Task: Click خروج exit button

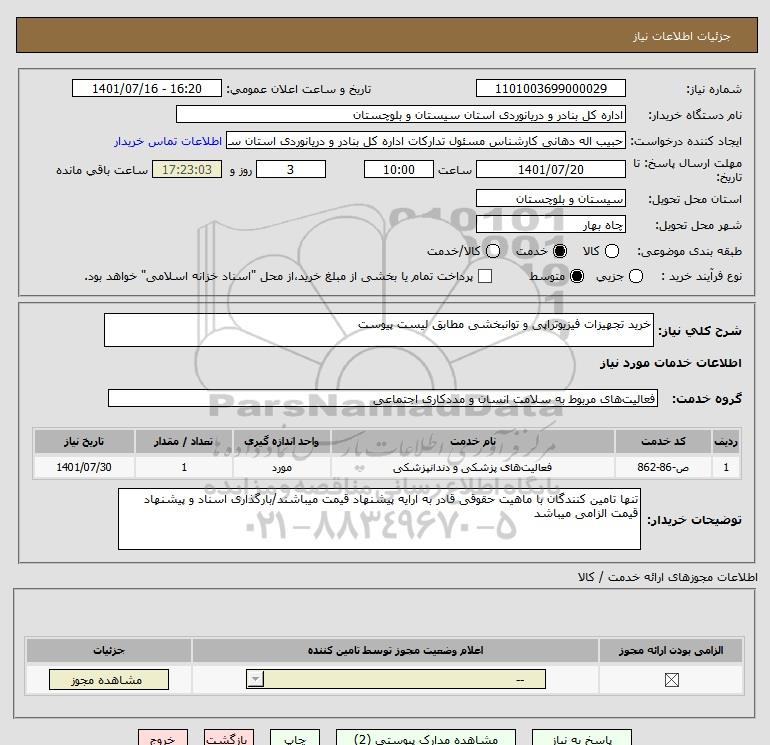Action: (x=163, y=738)
